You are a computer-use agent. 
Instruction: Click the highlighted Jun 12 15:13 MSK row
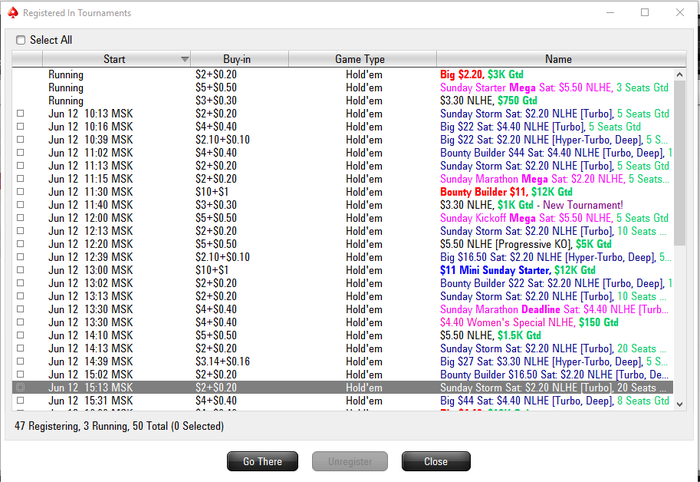342,387
